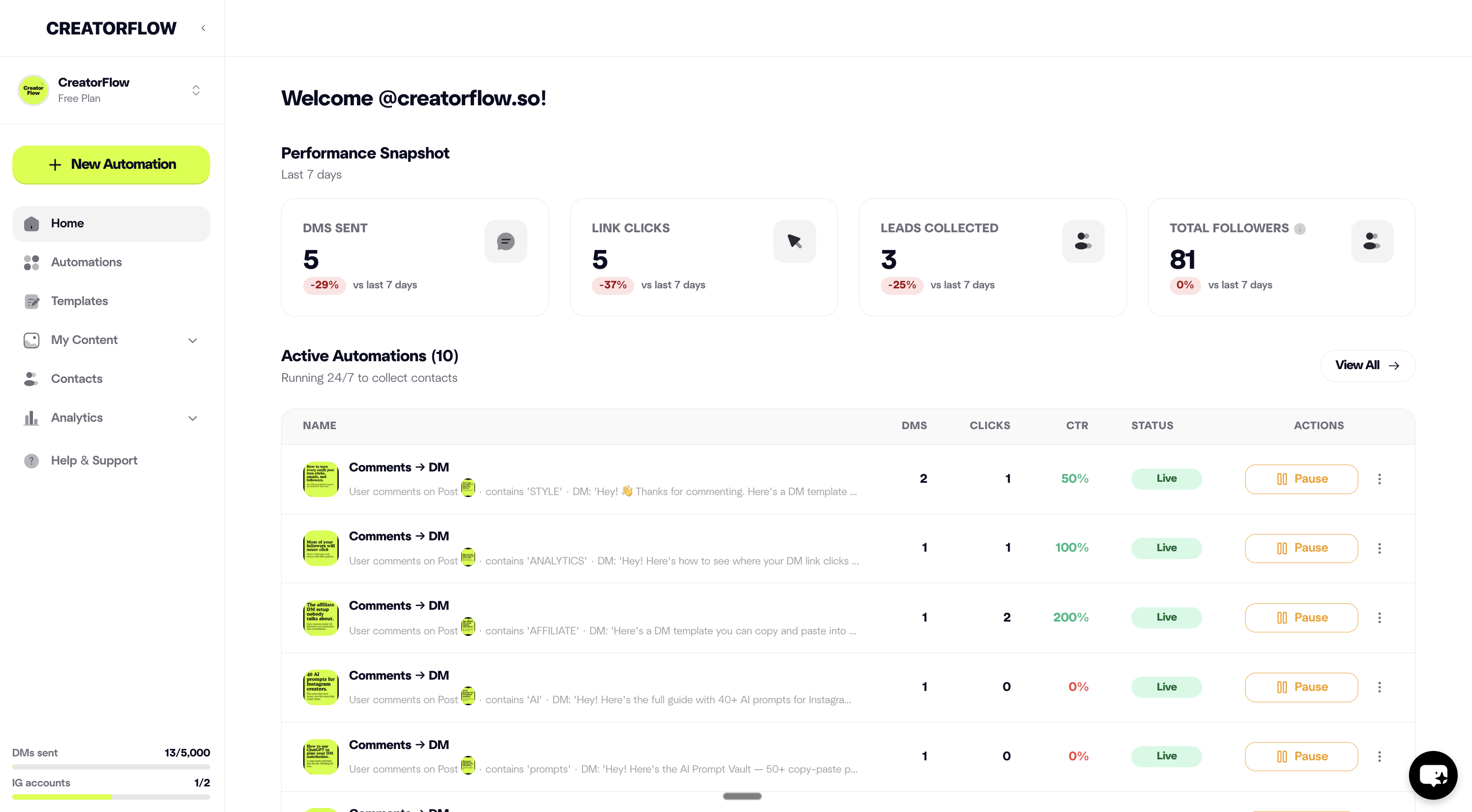Open the chat support widget
Image resolution: width=1472 pixels, height=812 pixels.
pyautogui.click(x=1433, y=774)
